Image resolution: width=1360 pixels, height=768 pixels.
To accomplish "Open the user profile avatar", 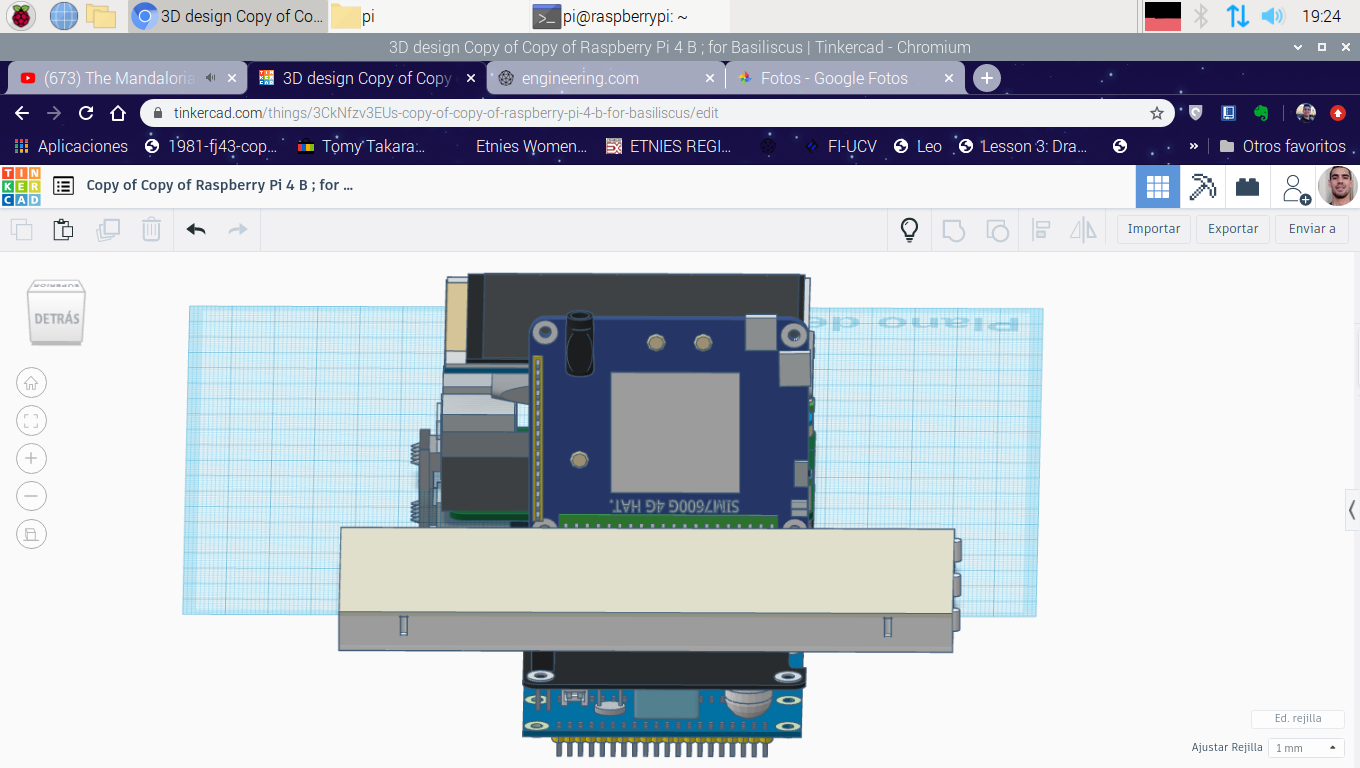I will 1337,186.
